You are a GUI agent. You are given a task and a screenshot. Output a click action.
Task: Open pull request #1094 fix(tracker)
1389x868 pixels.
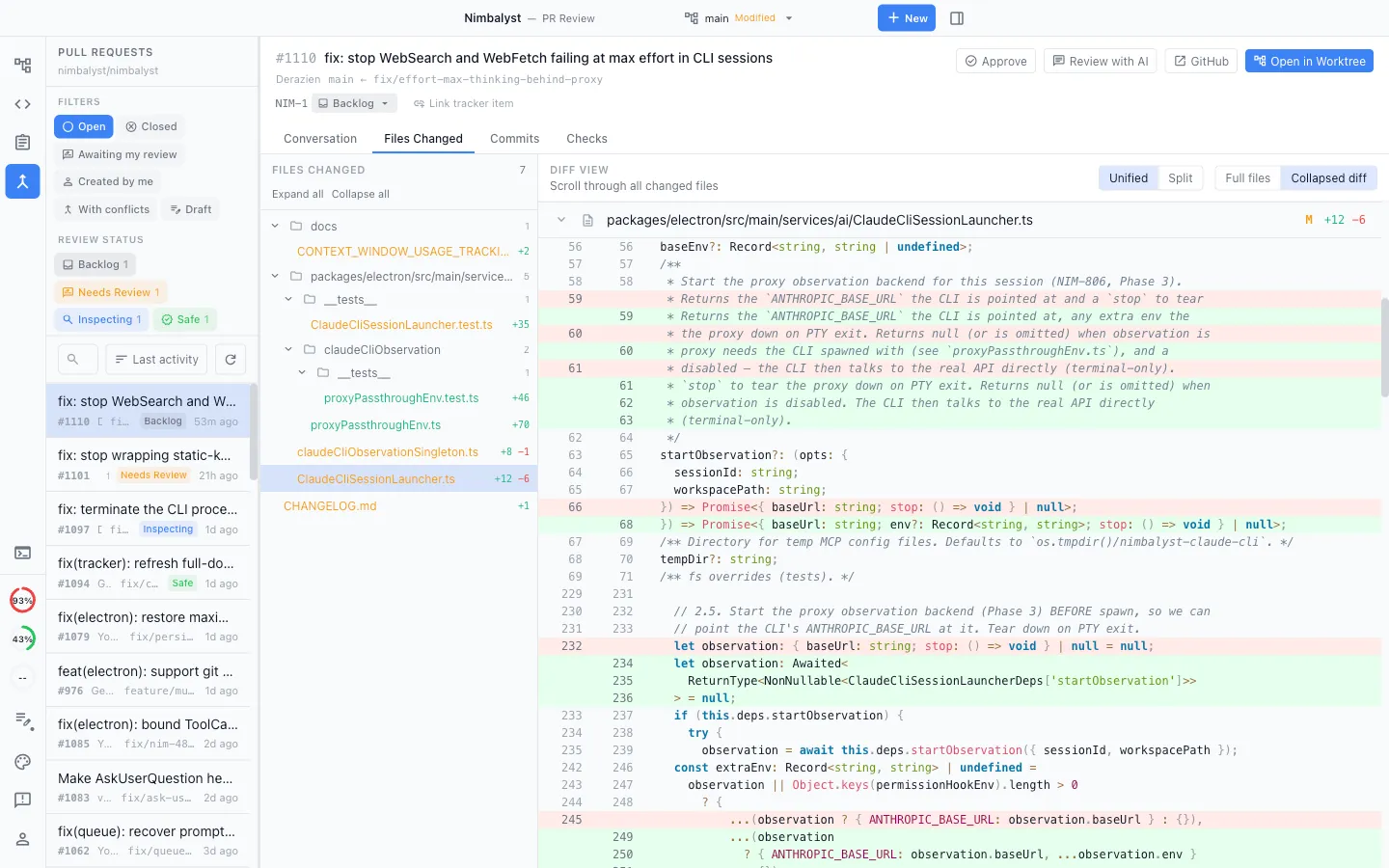point(149,572)
